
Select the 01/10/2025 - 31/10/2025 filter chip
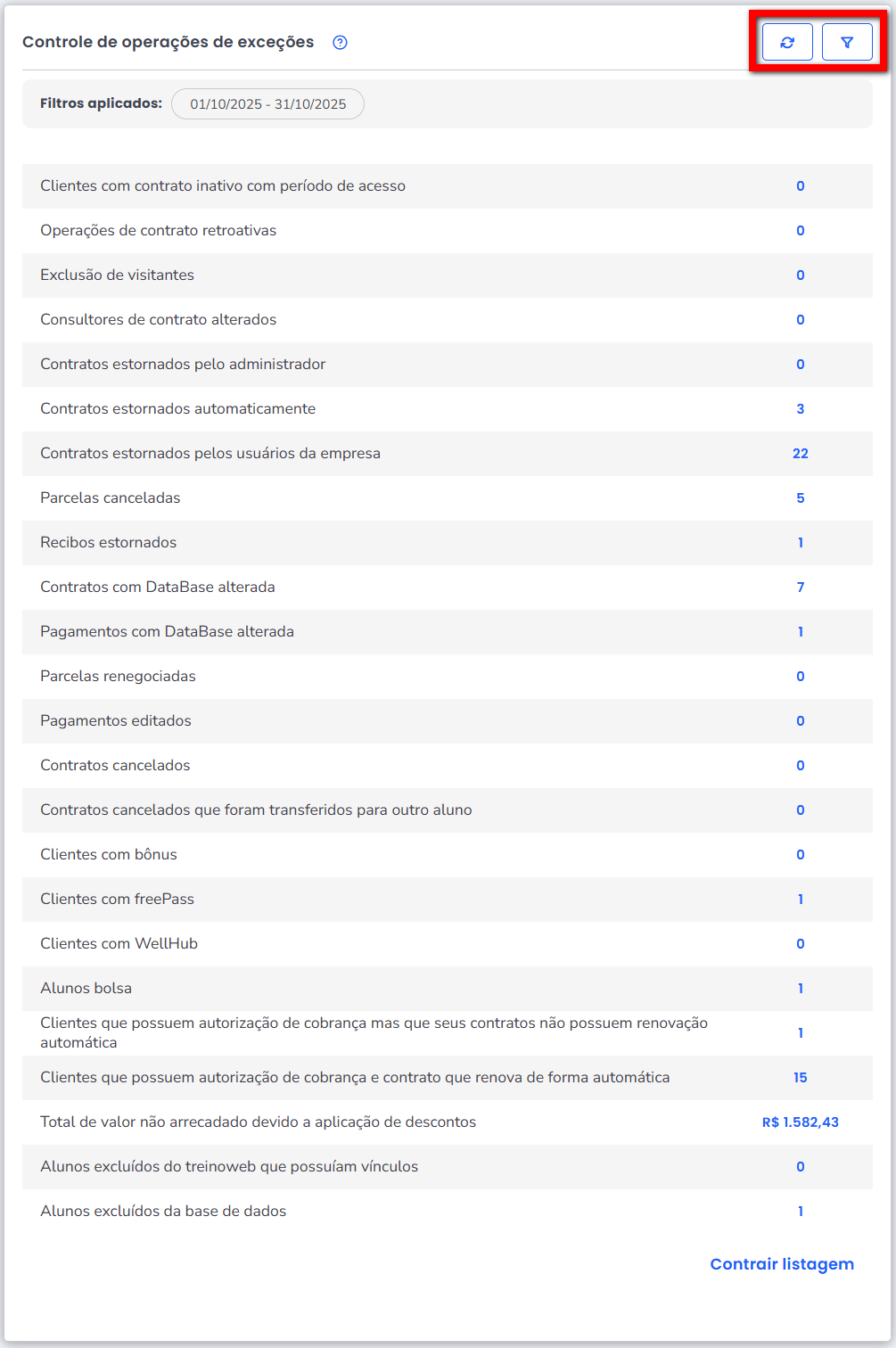[267, 104]
